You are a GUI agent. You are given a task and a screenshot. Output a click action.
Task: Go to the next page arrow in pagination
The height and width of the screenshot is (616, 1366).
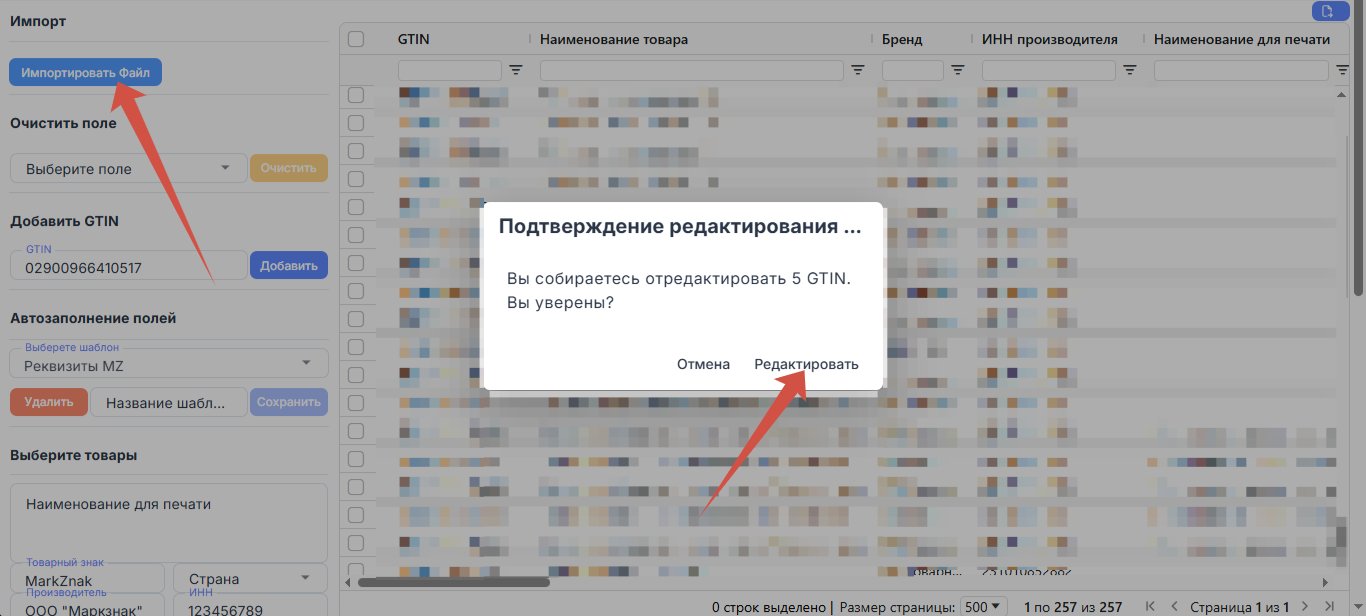click(x=1306, y=607)
